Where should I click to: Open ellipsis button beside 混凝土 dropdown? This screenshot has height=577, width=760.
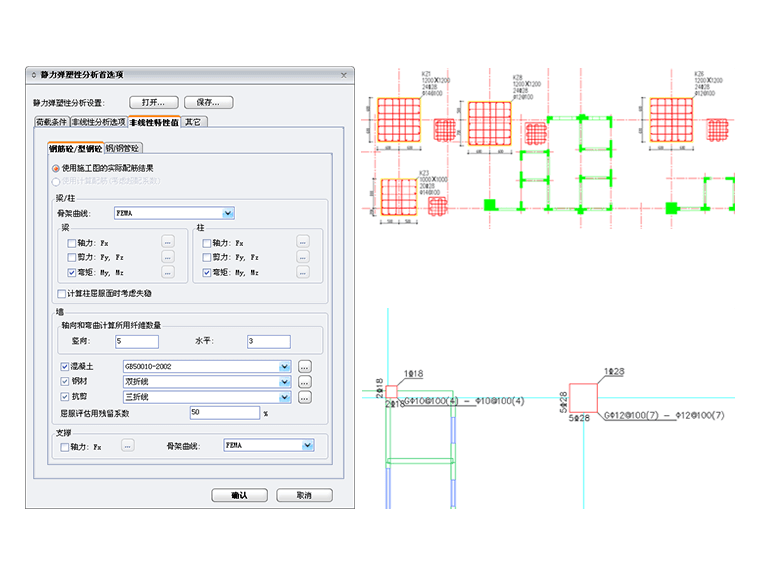304,367
